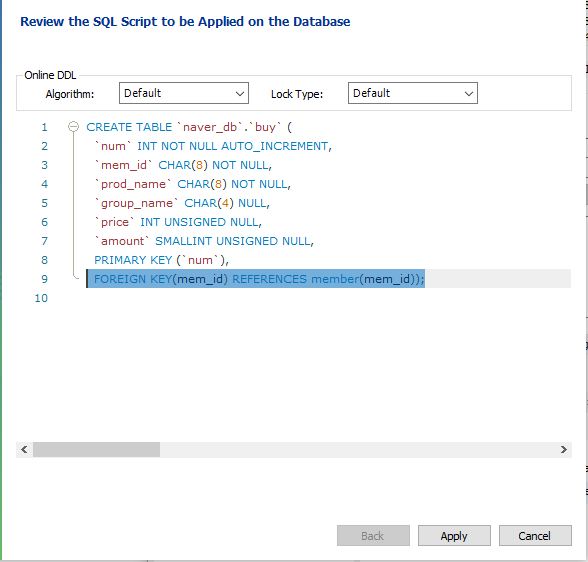
Task: Click line number 5 in the gutter
Action: [x=45, y=203]
